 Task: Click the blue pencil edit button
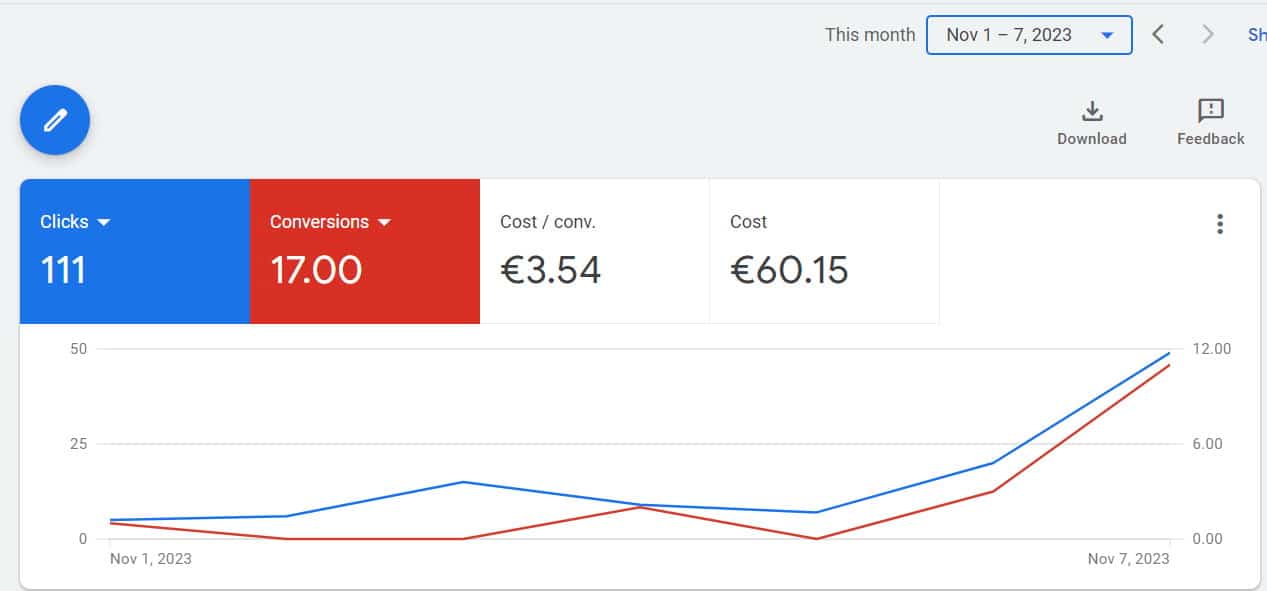(55, 120)
